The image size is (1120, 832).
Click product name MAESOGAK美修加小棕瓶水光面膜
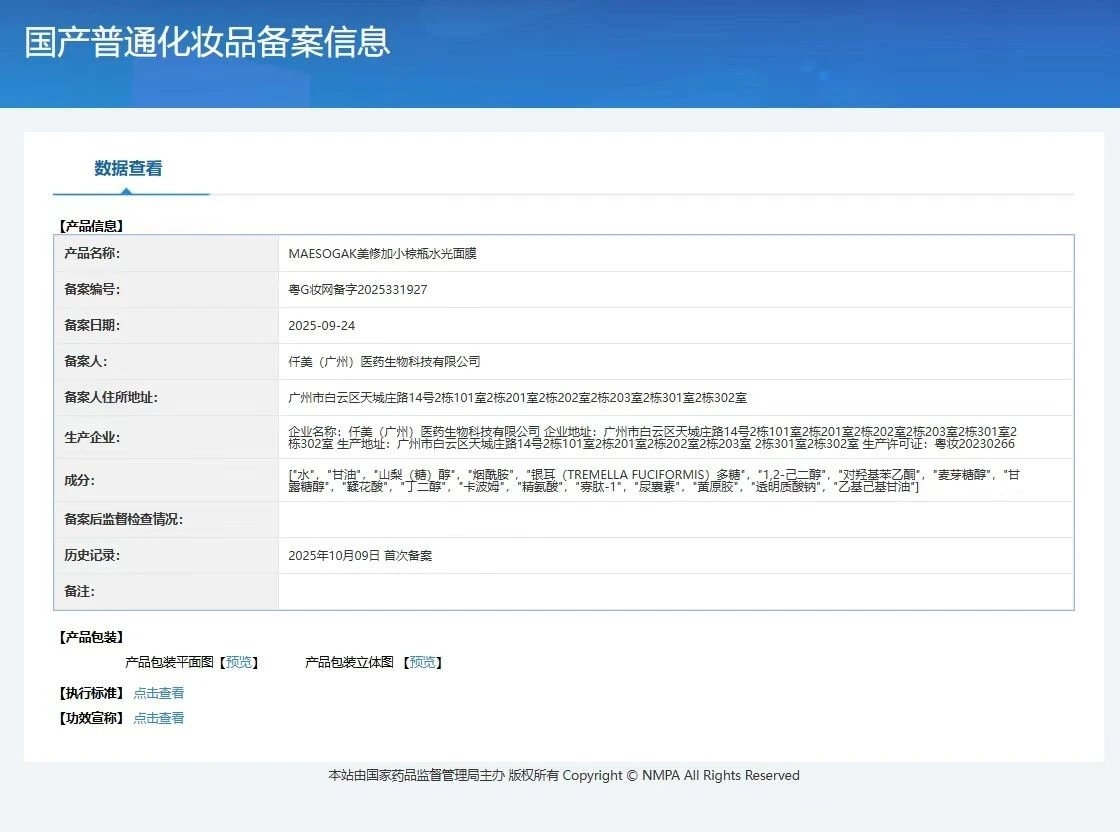(x=382, y=254)
